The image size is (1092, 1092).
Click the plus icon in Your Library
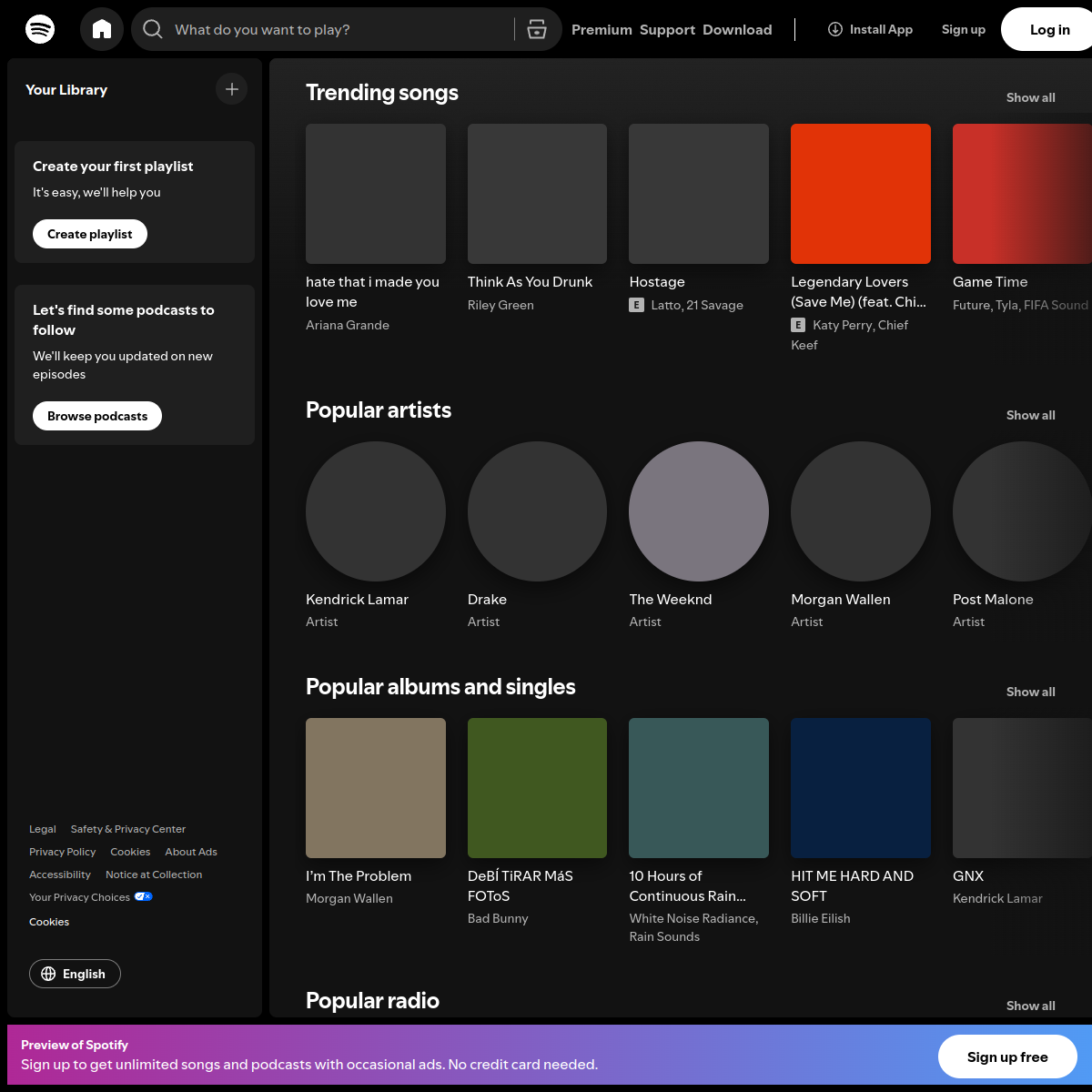pyautogui.click(x=232, y=89)
